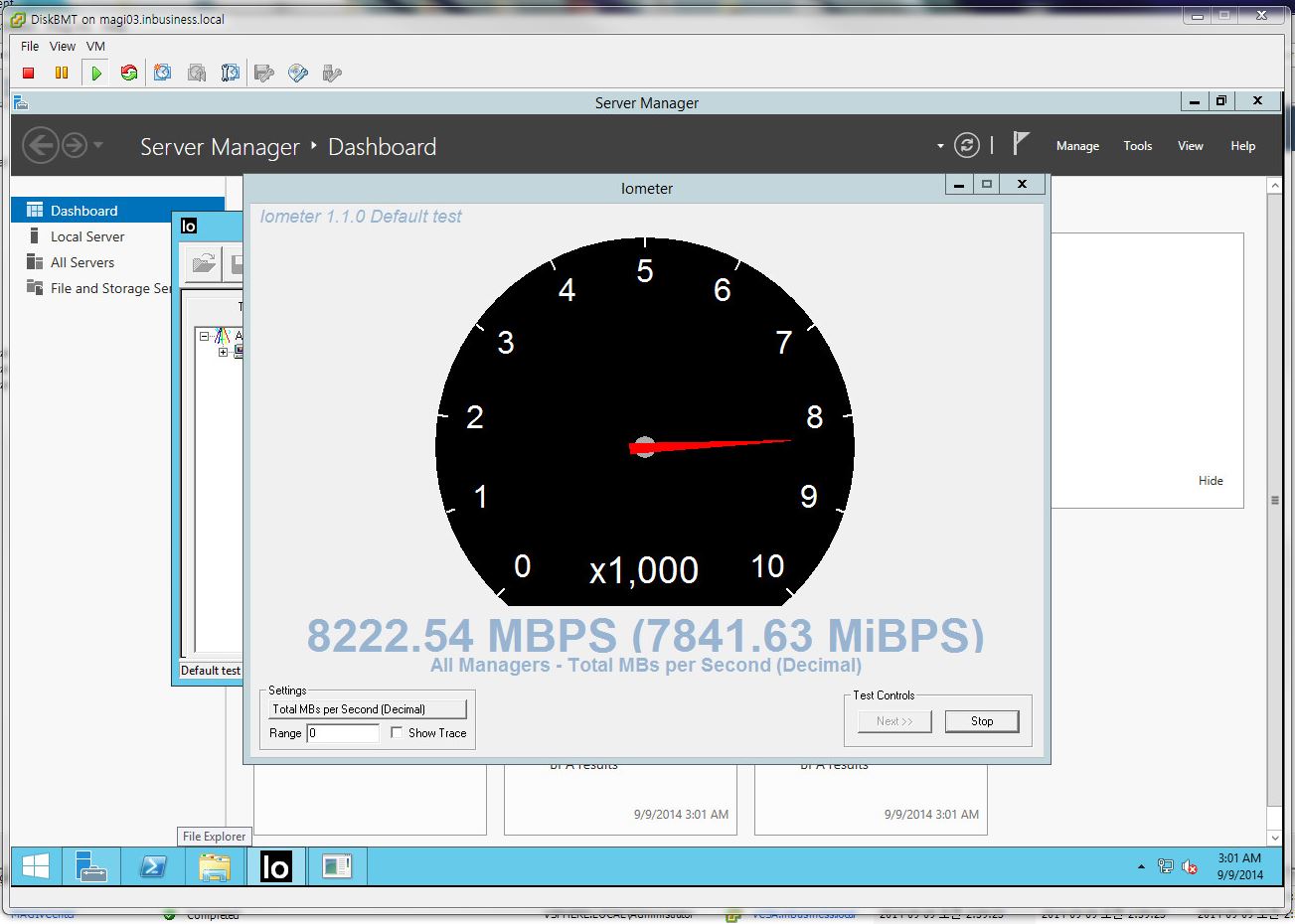Click the Range input field
1295x924 pixels.
click(343, 733)
